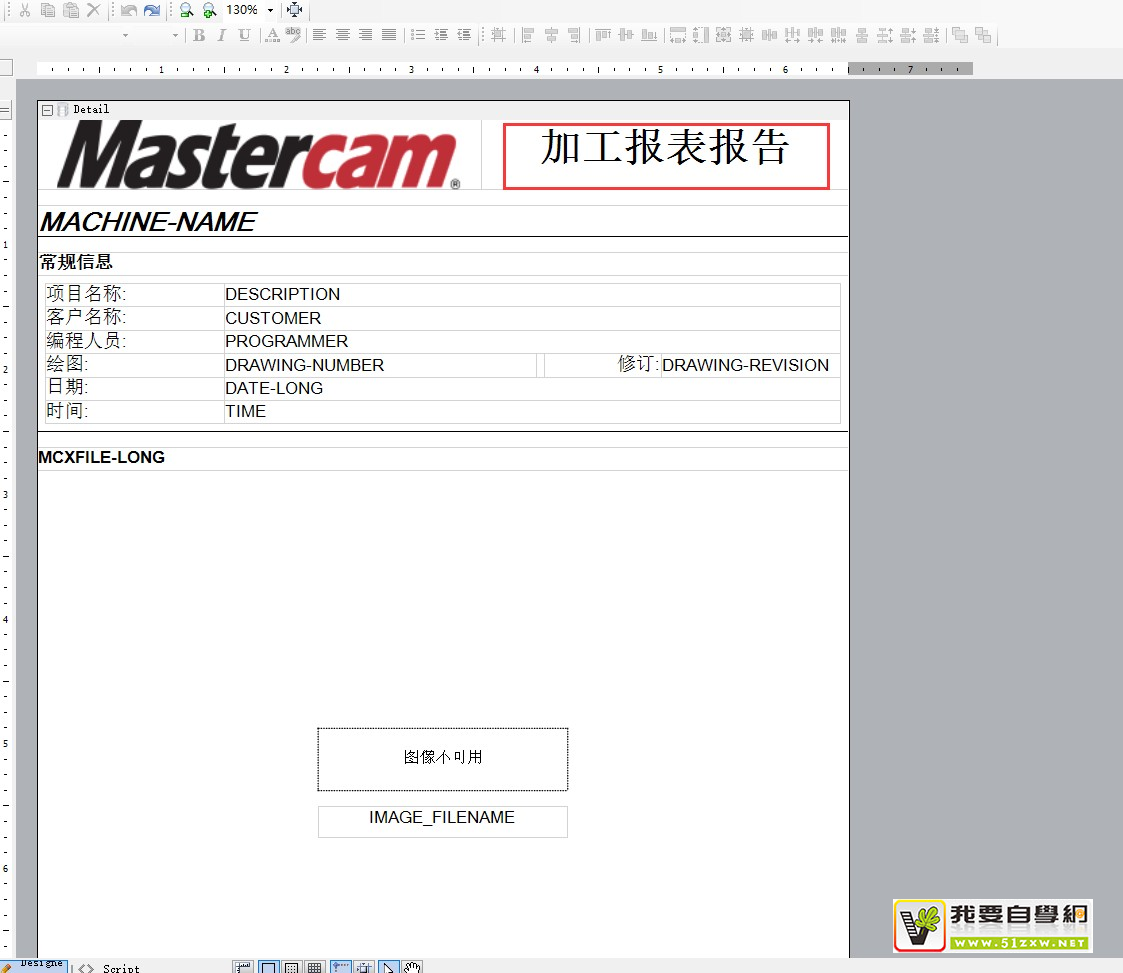The image size is (1123, 973).
Task: Click the Zoom Out magnifier icon
Action: click(186, 10)
